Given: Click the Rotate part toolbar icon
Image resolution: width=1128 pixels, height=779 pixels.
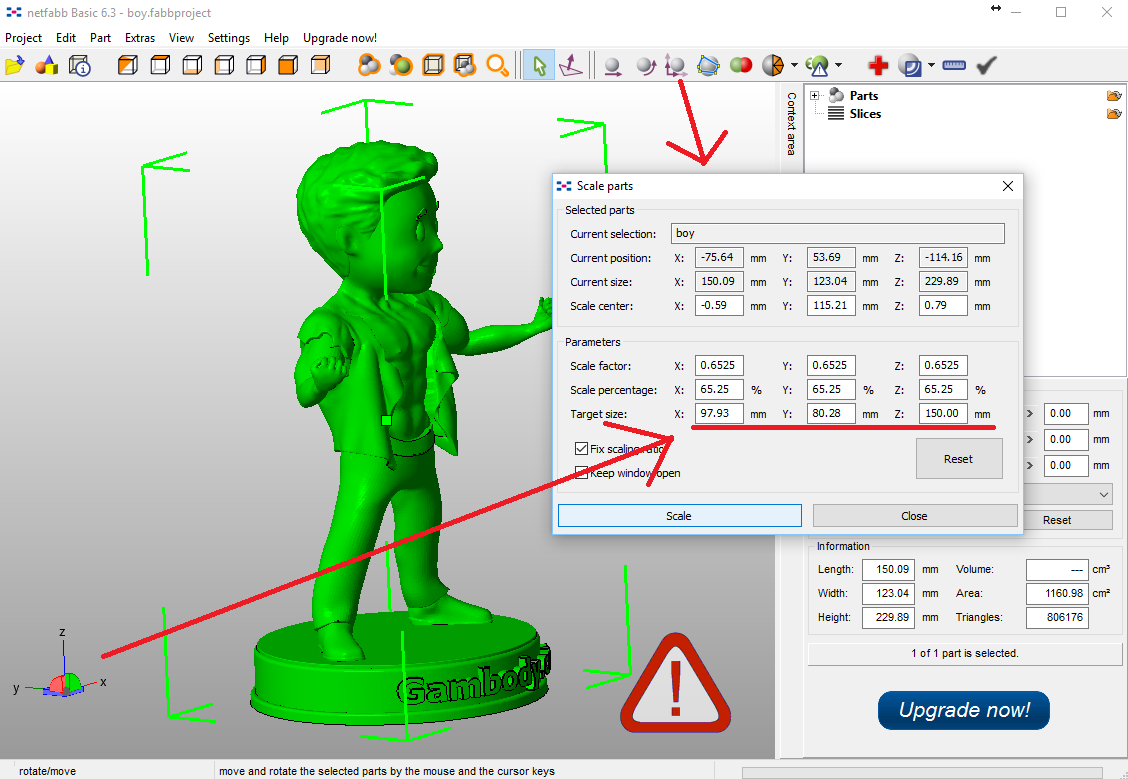Looking at the screenshot, I should pyautogui.click(x=645, y=66).
